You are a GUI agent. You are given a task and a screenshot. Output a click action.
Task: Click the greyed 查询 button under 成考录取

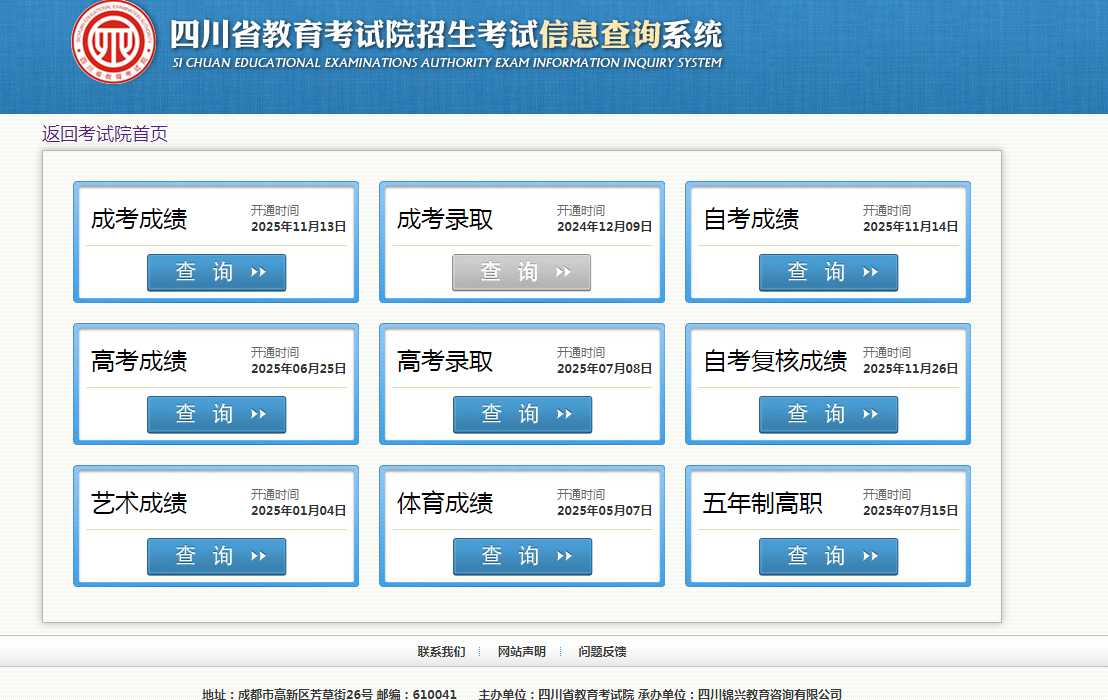tap(521, 272)
